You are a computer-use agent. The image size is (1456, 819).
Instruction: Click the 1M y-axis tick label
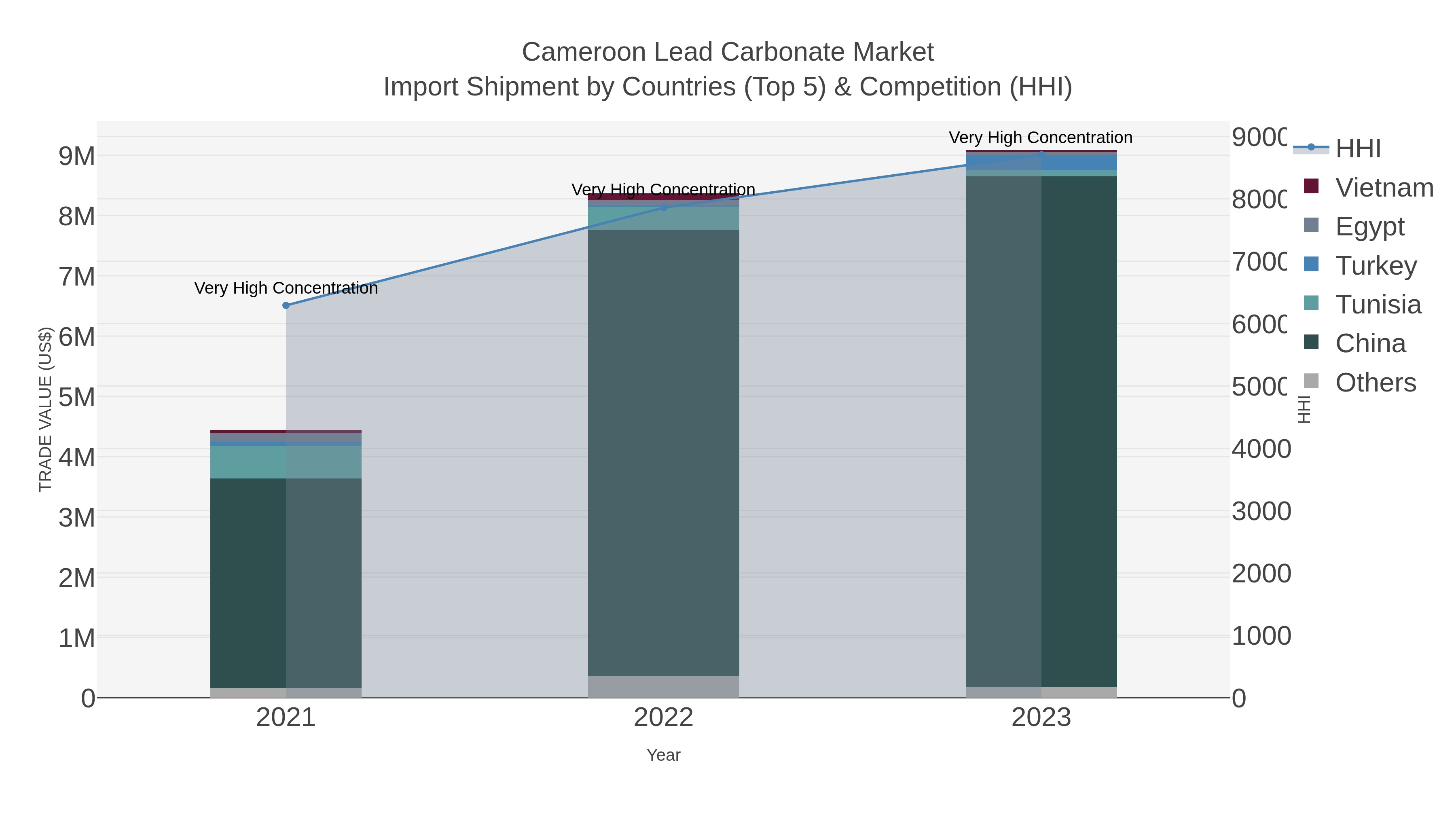[77, 638]
